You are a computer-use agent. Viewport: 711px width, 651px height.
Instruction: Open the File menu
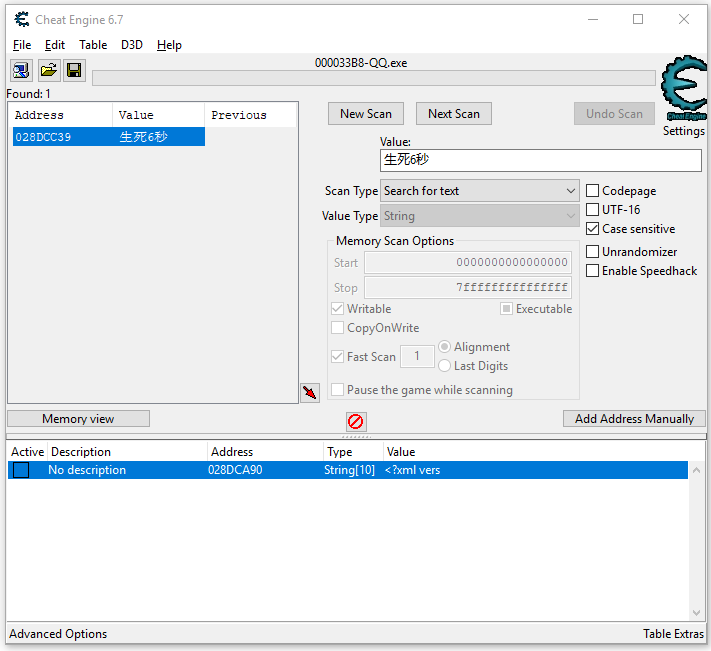tap(22, 45)
